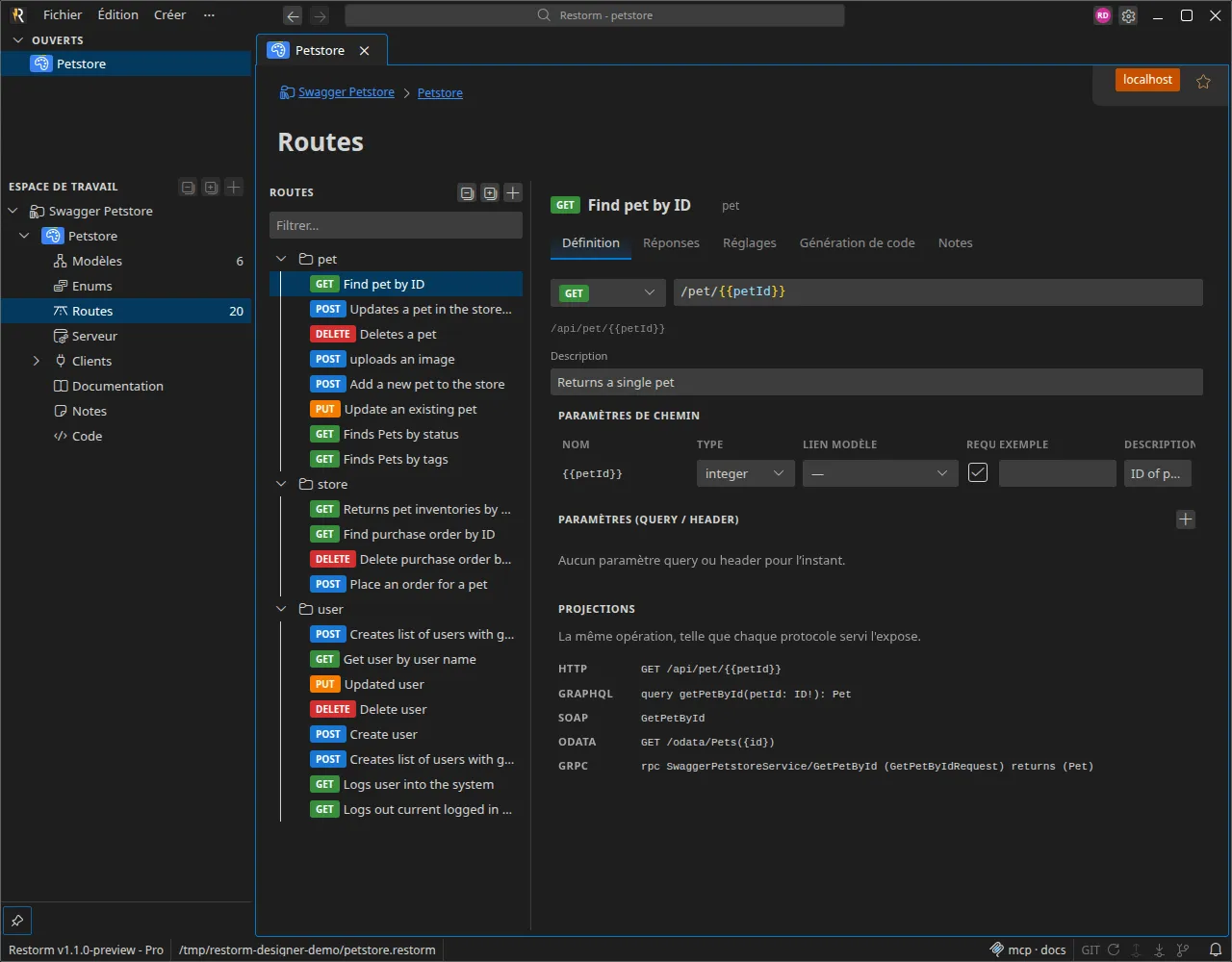Click the route path field /pet/{{petId}}

pyautogui.click(x=938, y=292)
